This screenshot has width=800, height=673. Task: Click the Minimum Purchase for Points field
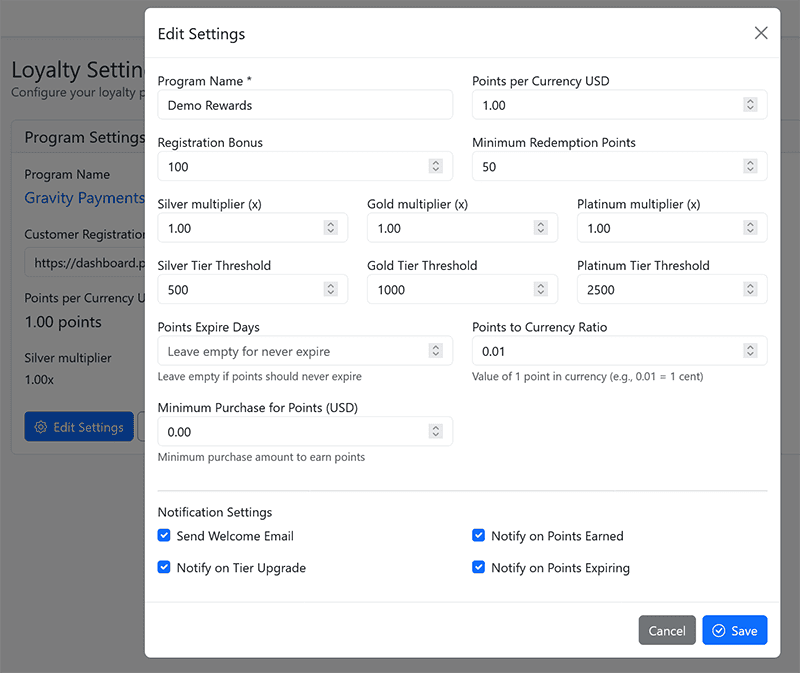point(305,432)
